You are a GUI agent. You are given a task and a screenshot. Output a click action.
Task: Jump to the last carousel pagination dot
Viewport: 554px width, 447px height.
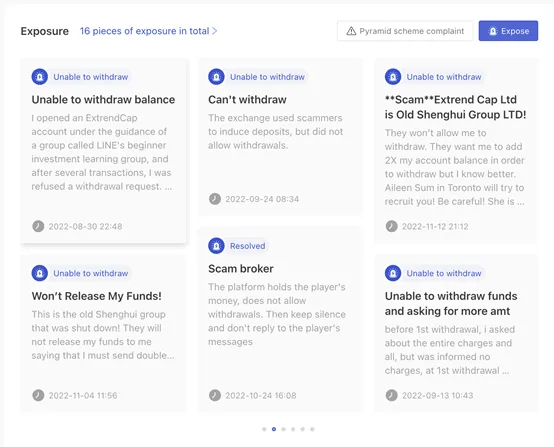click(312, 429)
